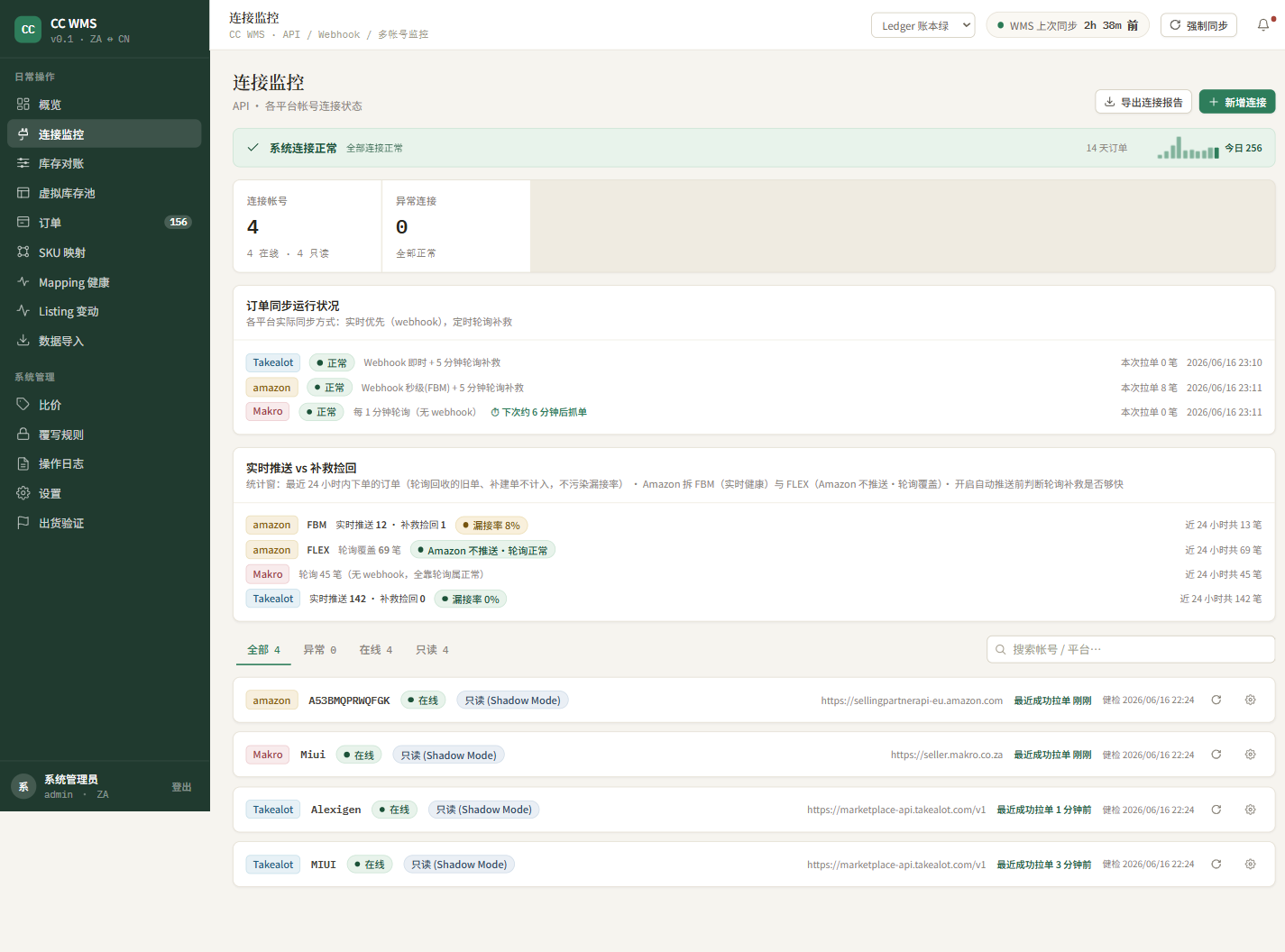Screen dimensions: 1285x952
Task: Open 概览 overview icon in sidebar
Action: 23,105
